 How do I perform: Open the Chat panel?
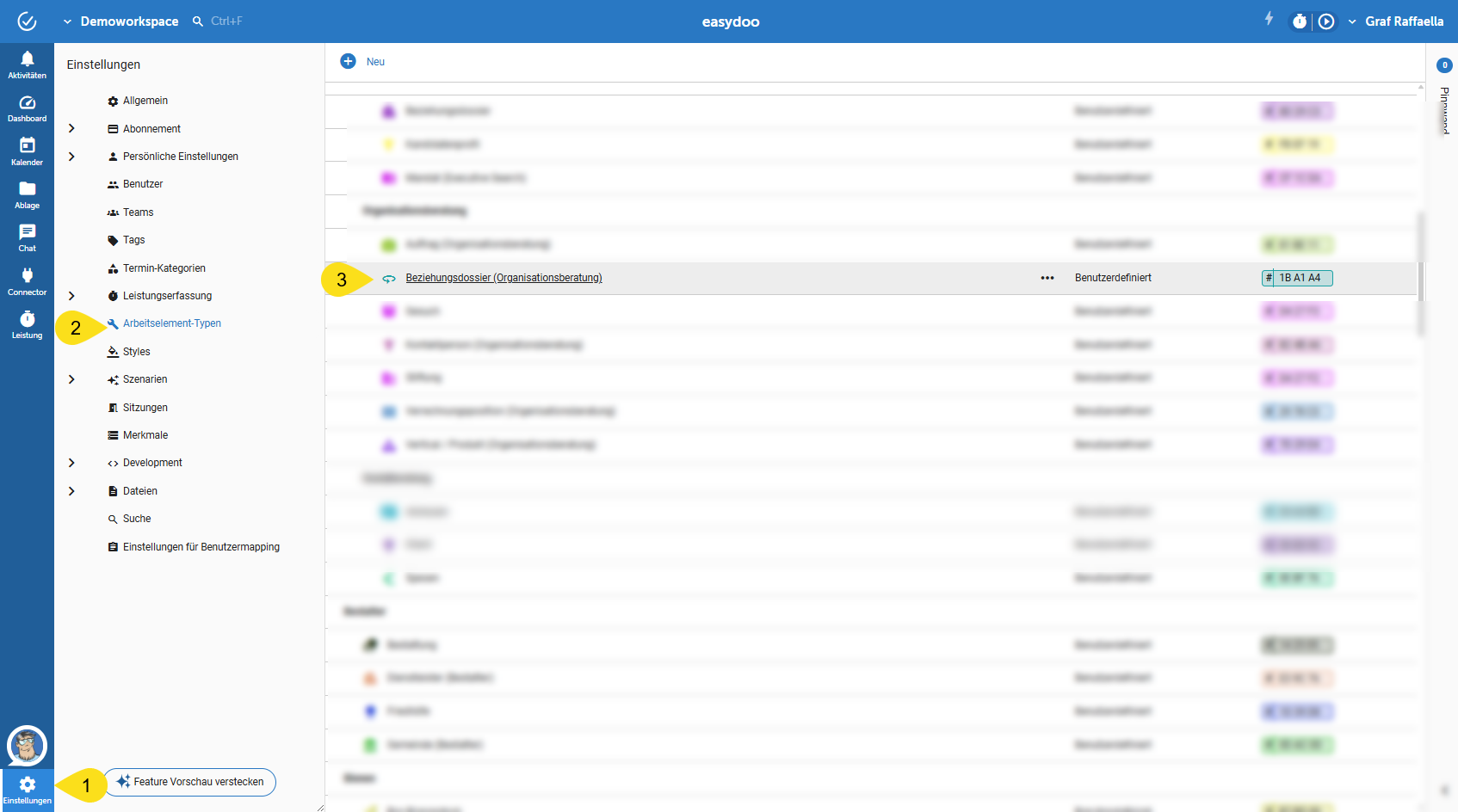coord(27,237)
